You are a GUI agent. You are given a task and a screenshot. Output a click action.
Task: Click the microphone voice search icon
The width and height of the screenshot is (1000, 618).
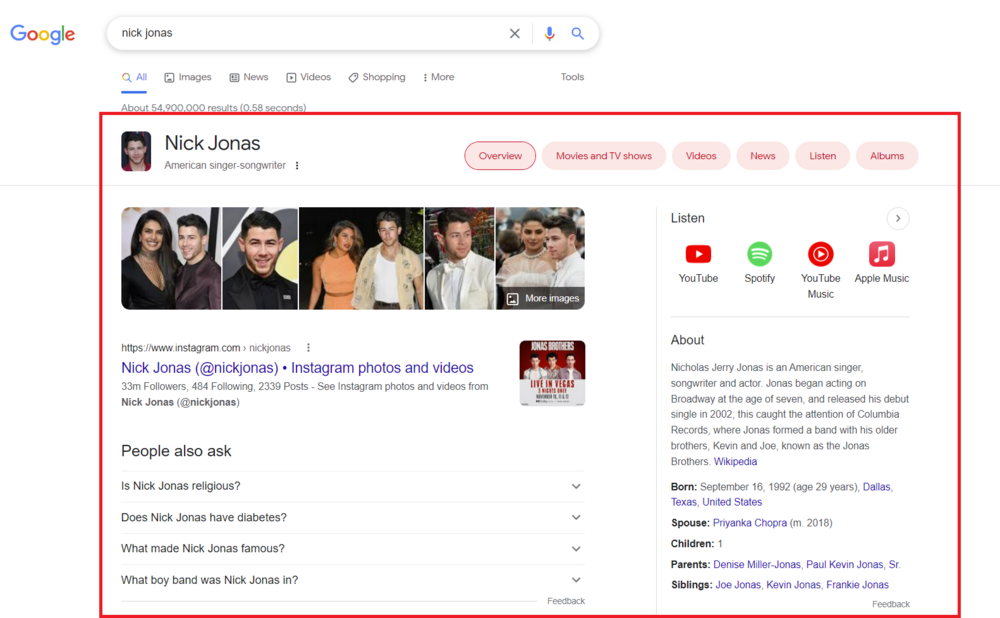549,33
